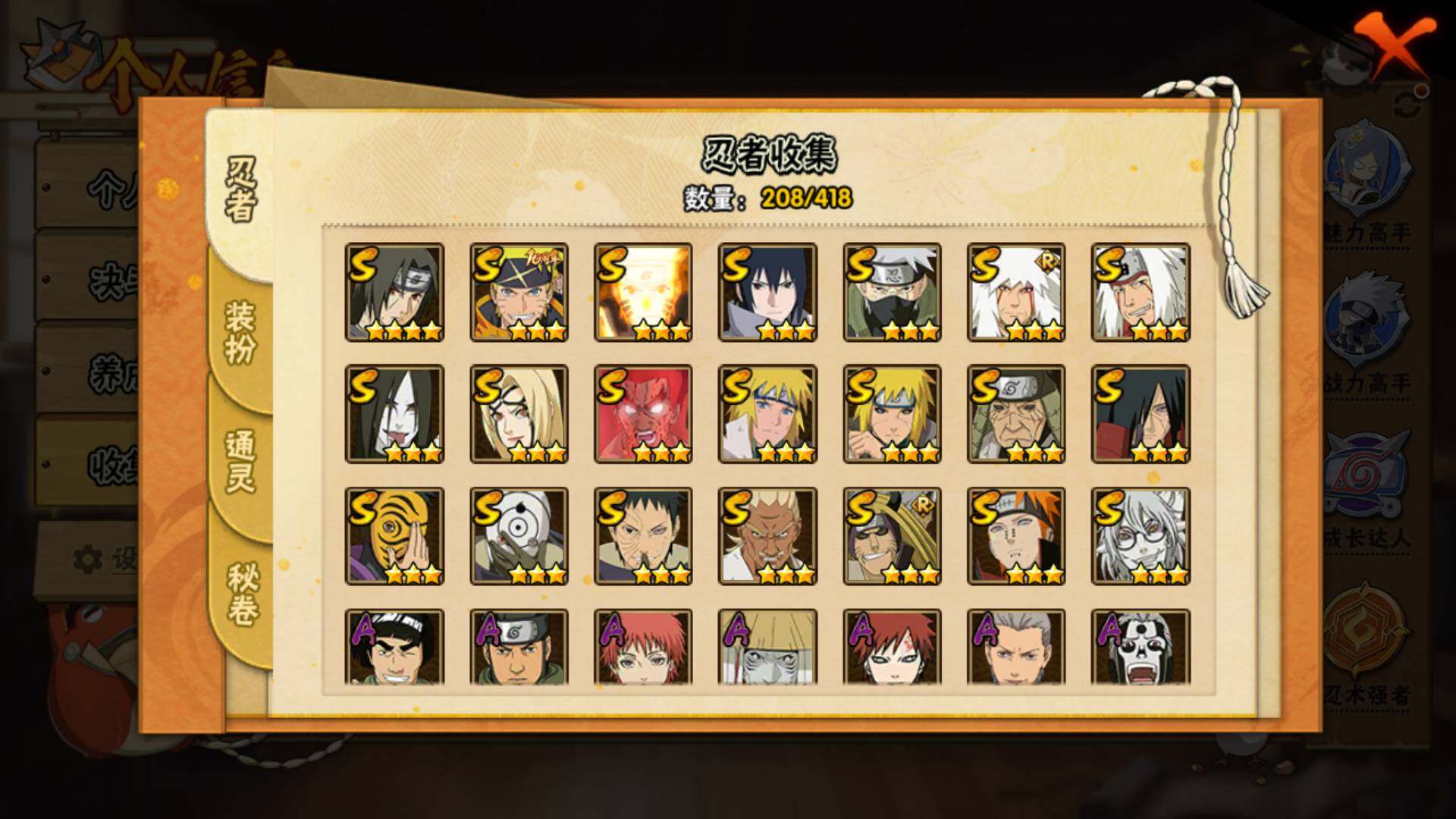
Task: Open the 通灵 summons tab
Action: point(240,463)
